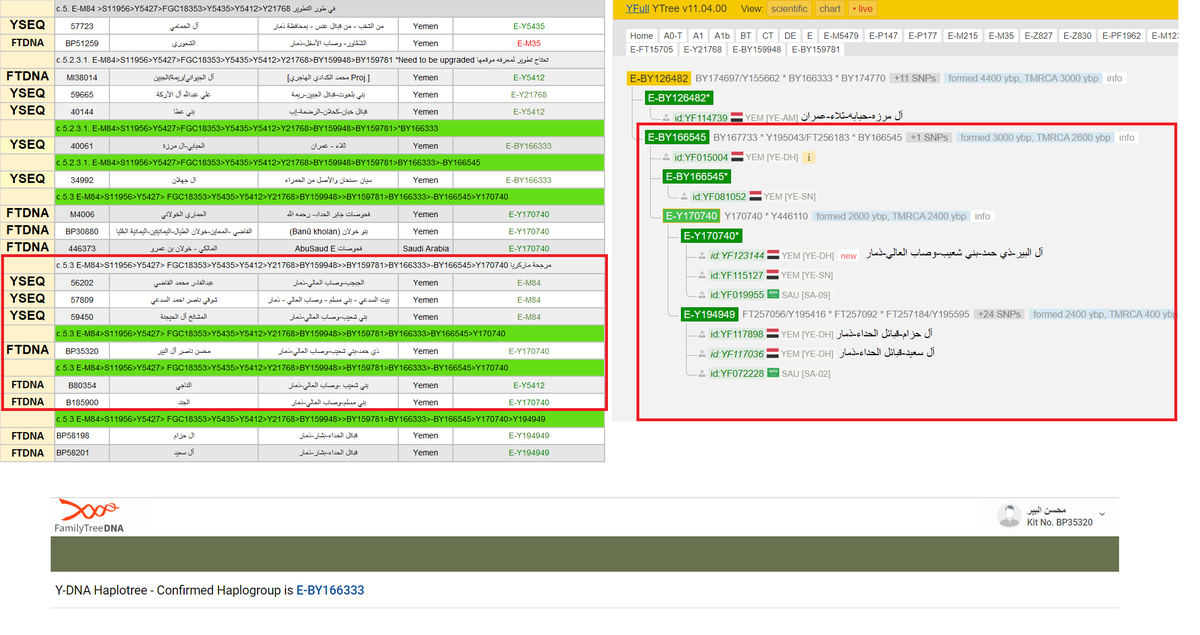Viewport: 1200px width, 635px height.
Task: Click the Yemen flag beside id:YF115127
Action: (774, 275)
